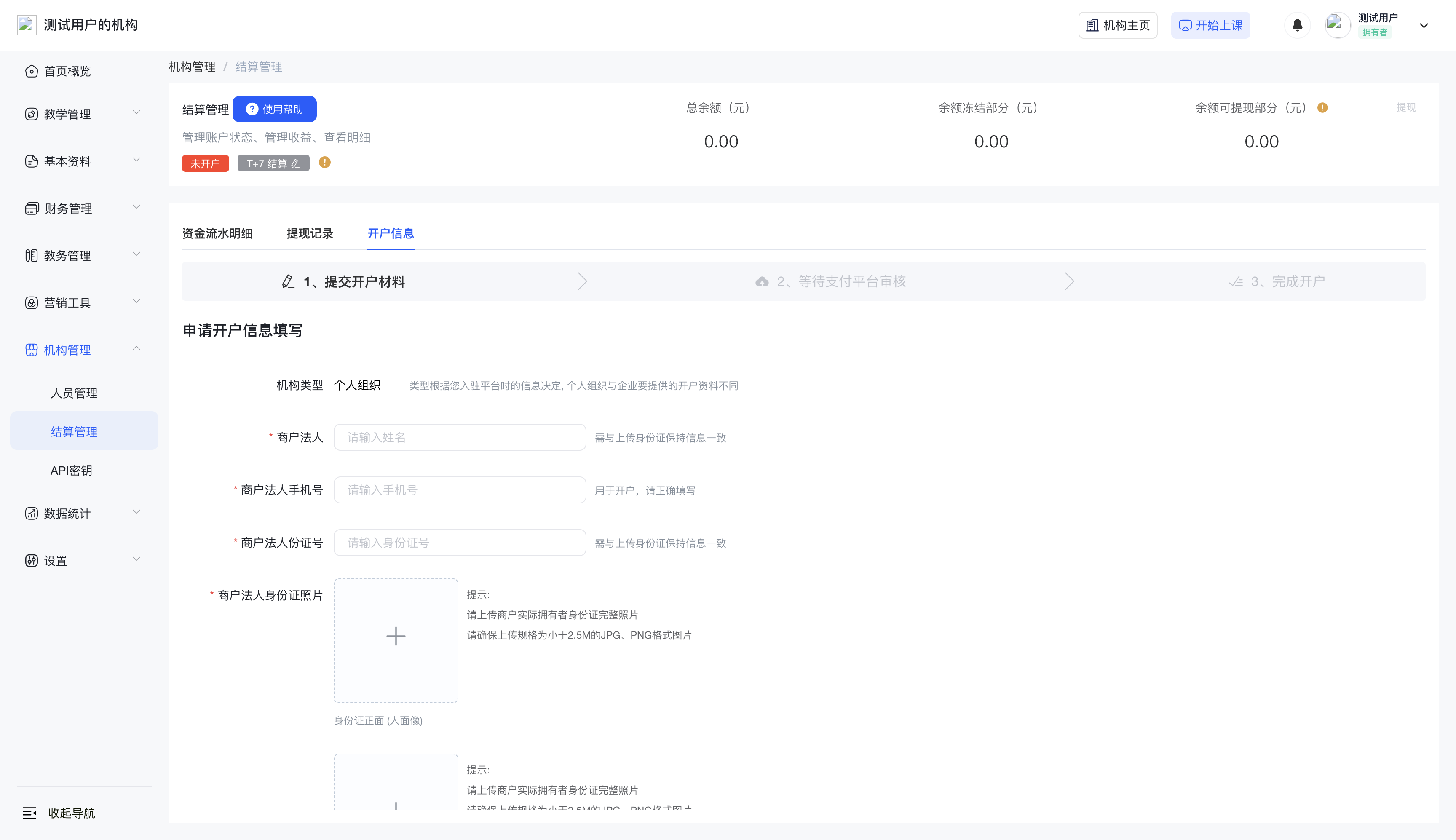Click the cloud icon of step 2 等待支付平台审核
Screen dimensions: 1456x840
pyautogui.click(x=762, y=281)
